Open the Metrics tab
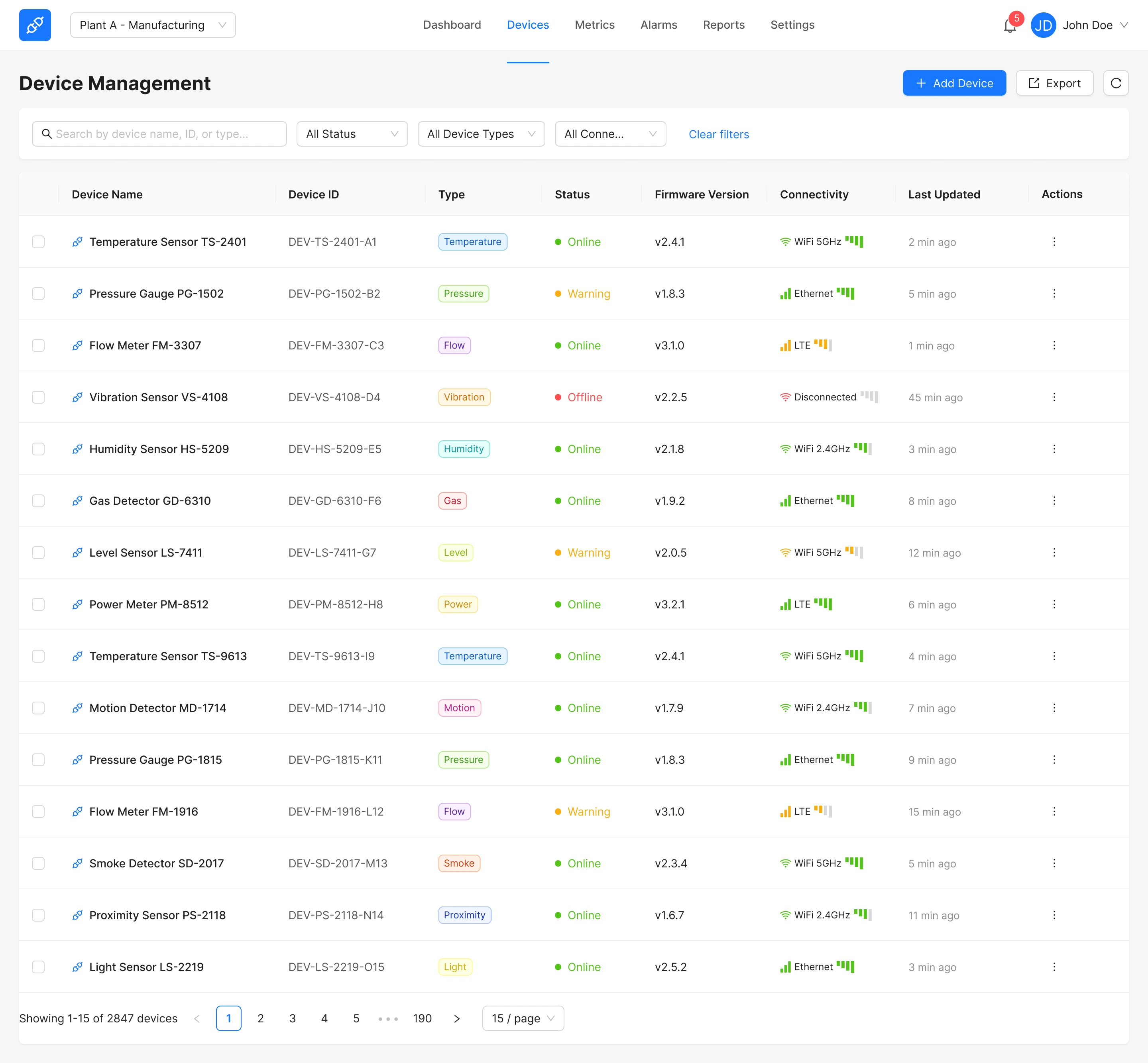This screenshot has width=1148, height=1063. [594, 25]
